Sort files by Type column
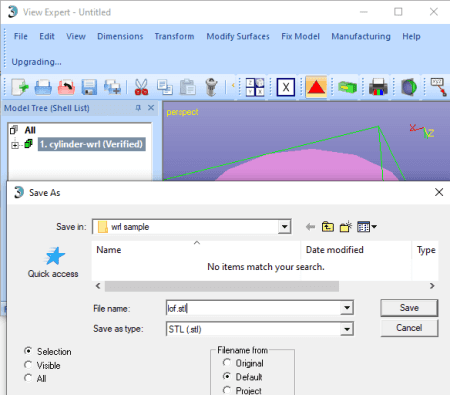 pos(426,250)
